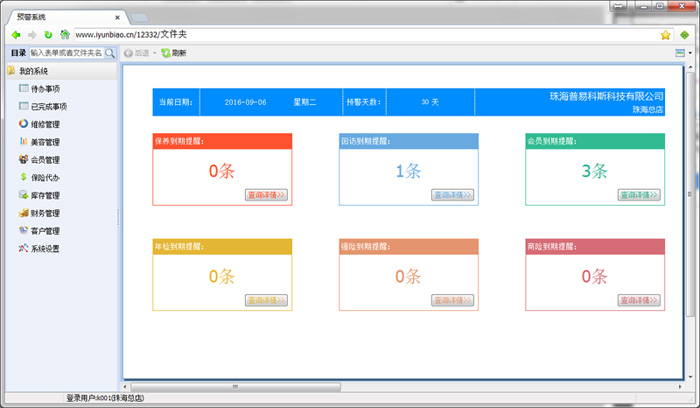Click the double-arrow window button near minimize
This screenshot has height=408, width=700.
pos(619,6)
